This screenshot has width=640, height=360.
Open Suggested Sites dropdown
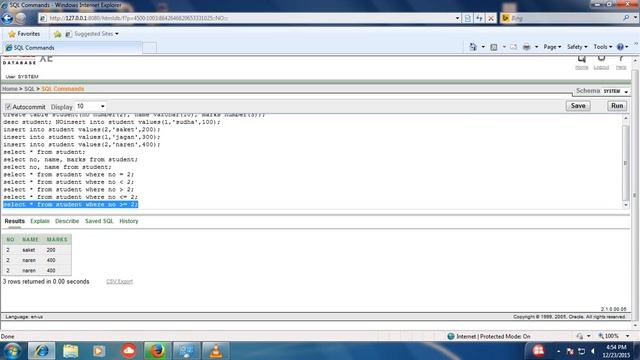(93, 34)
